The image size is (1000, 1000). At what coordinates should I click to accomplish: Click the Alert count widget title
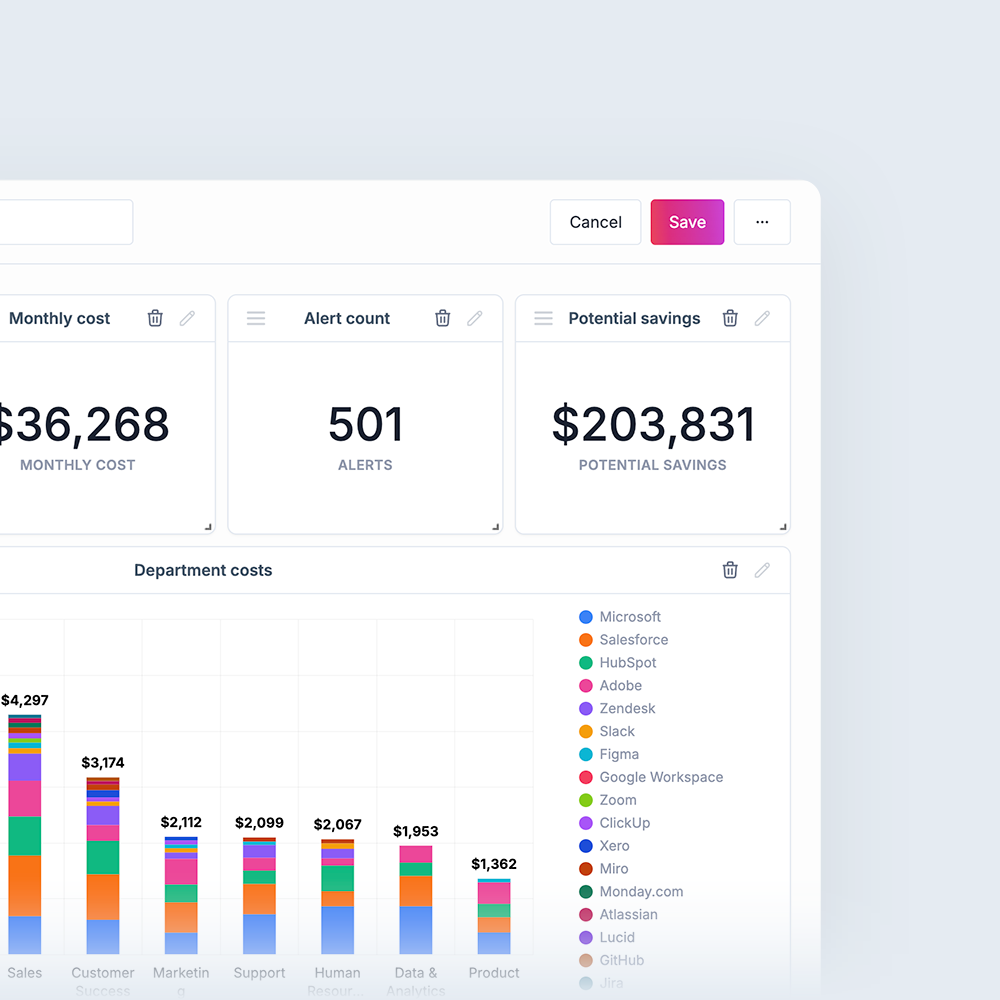[346, 318]
